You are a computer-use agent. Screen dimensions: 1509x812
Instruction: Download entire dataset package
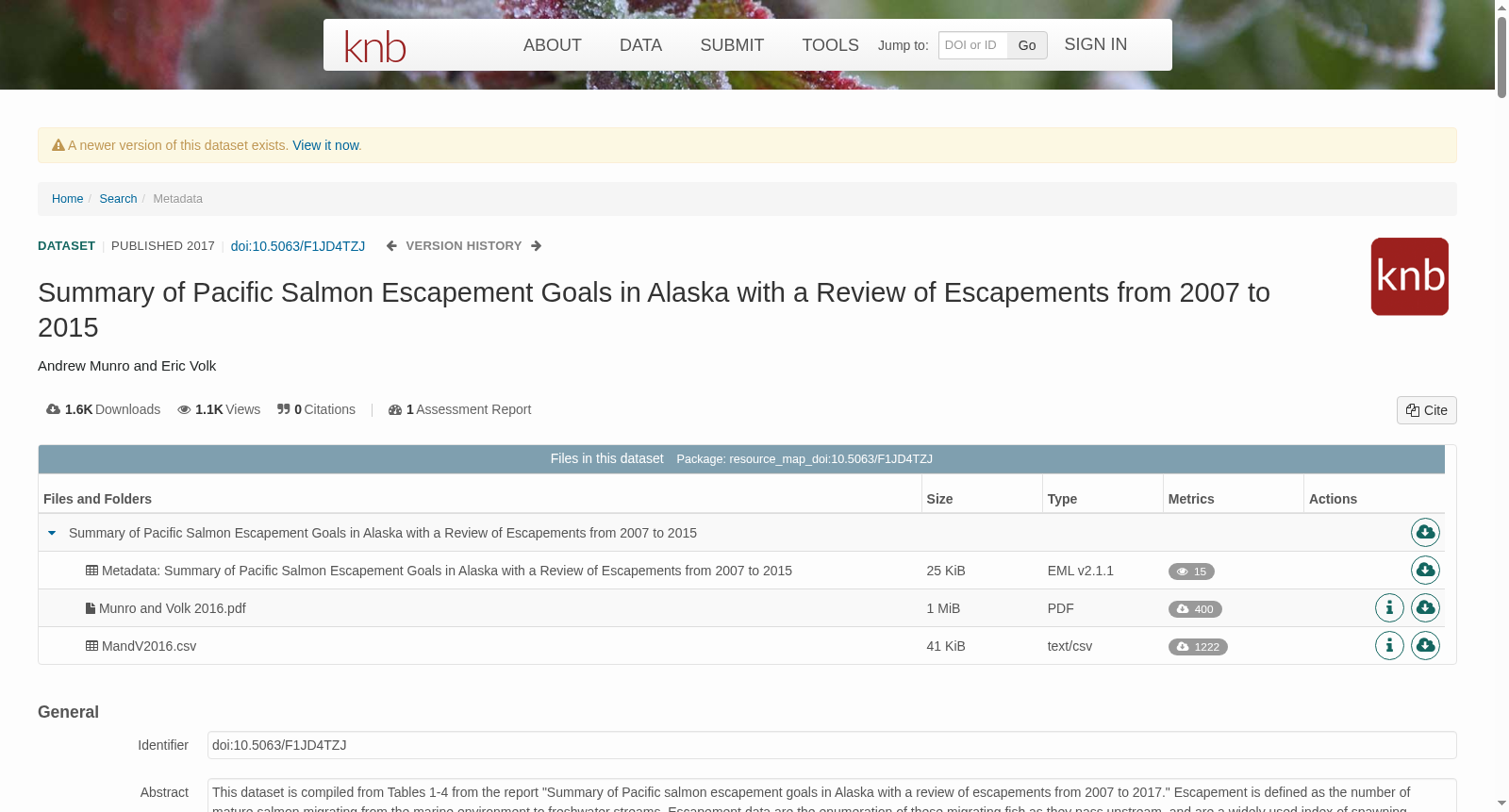pyautogui.click(x=1425, y=533)
